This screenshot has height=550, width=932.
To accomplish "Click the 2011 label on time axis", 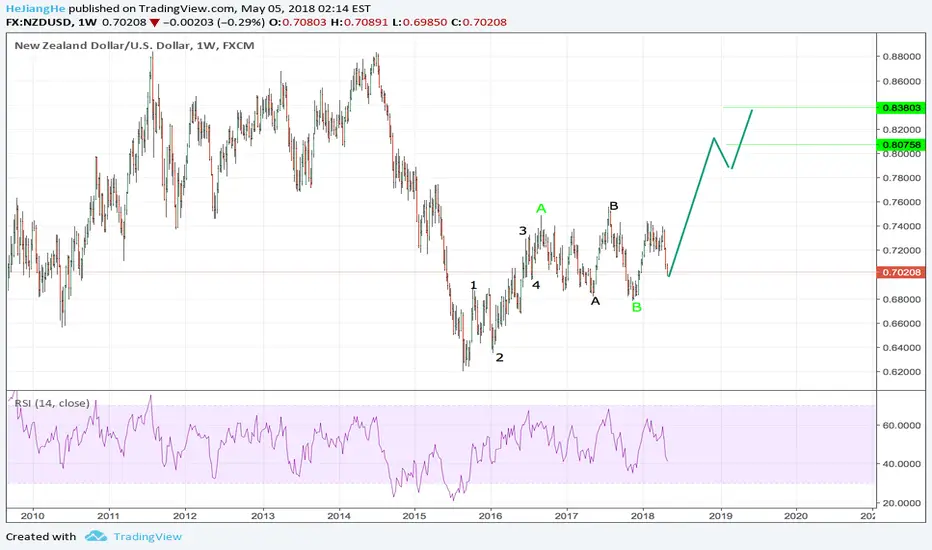I will 109,516.
